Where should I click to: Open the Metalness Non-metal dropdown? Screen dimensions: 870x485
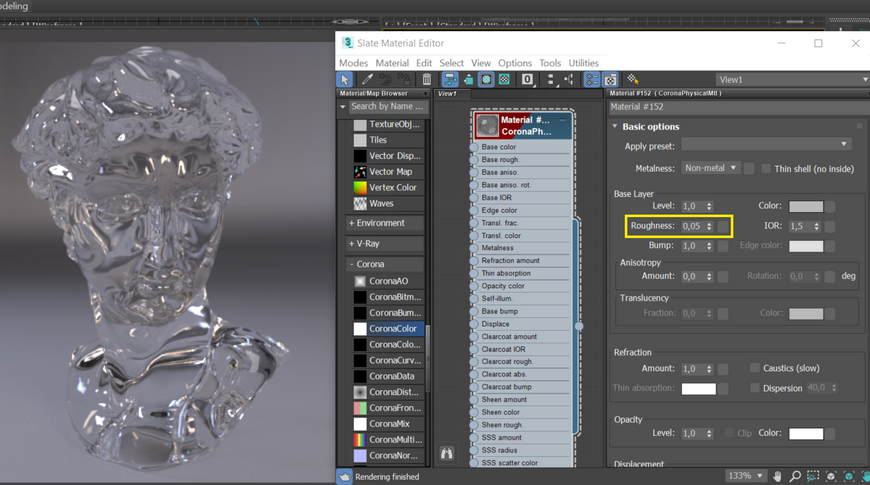pos(710,168)
